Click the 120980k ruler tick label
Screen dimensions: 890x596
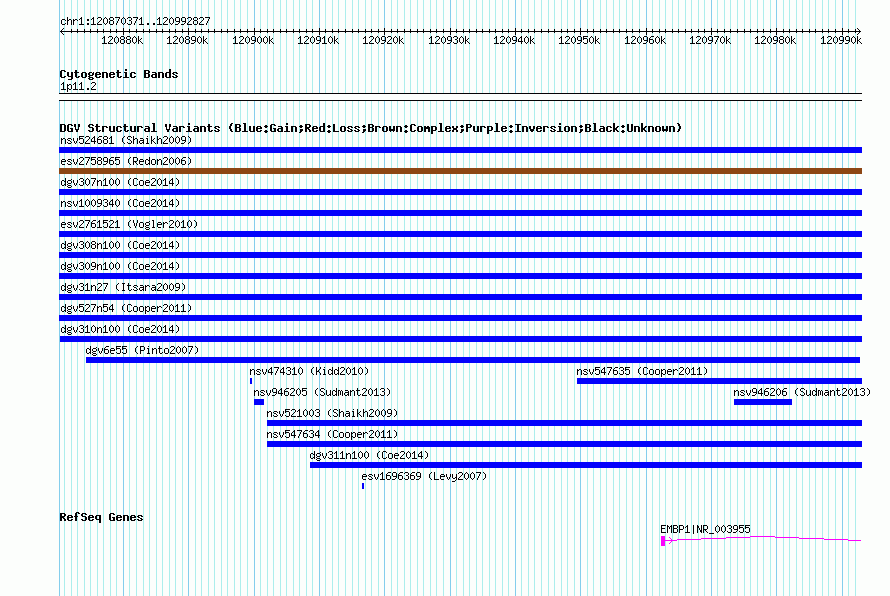click(x=775, y=40)
